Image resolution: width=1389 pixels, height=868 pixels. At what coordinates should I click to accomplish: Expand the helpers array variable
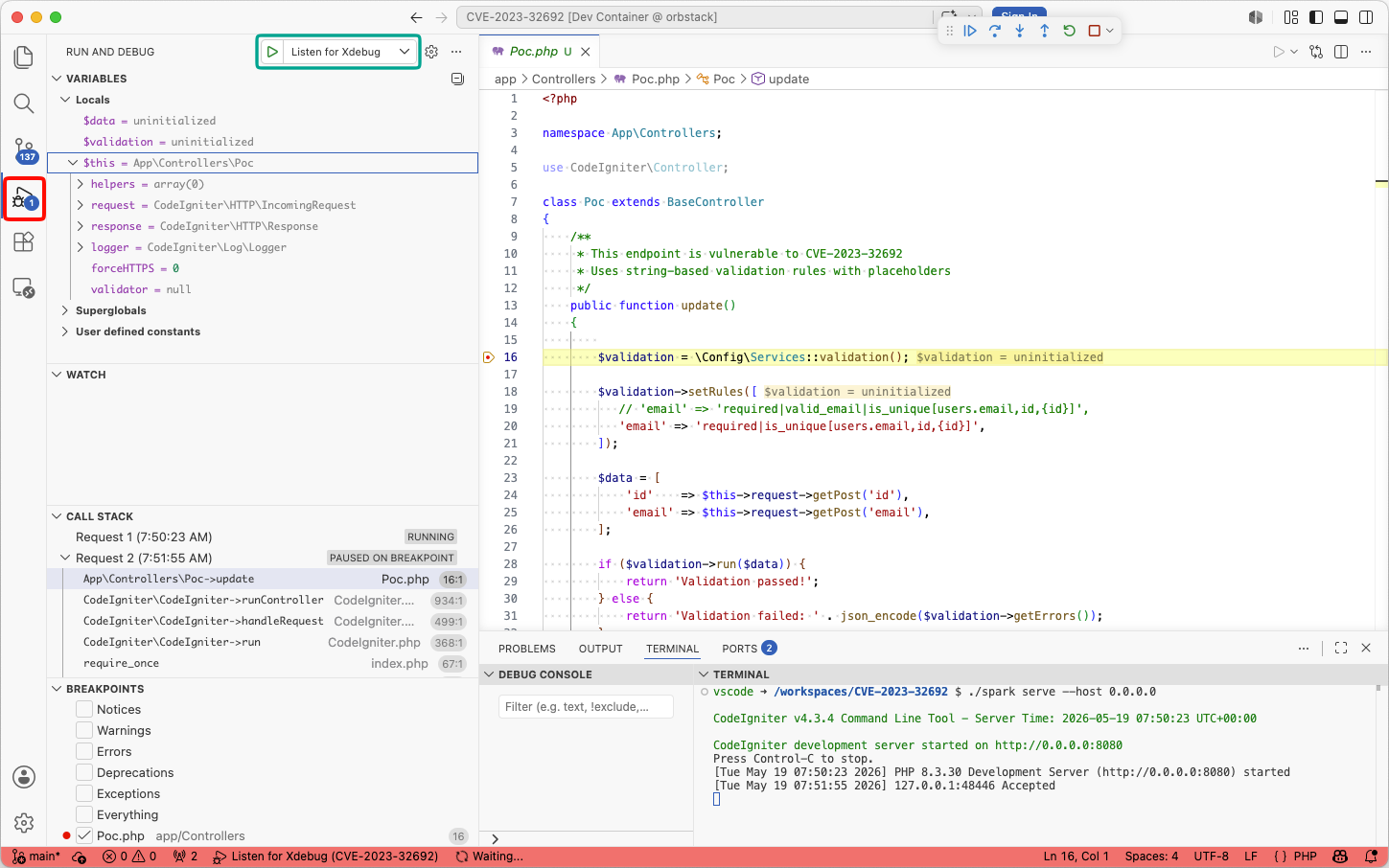point(81,184)
